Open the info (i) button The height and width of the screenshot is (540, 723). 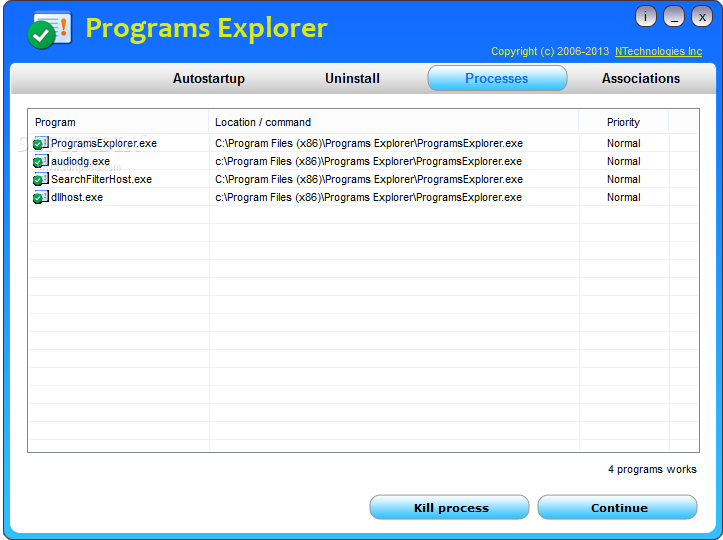(646, 17)
